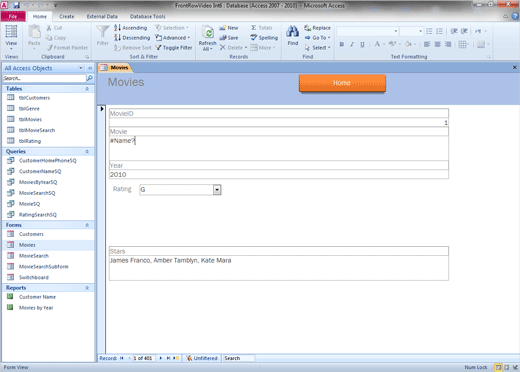Click numbered list icon

click(439, 31)
